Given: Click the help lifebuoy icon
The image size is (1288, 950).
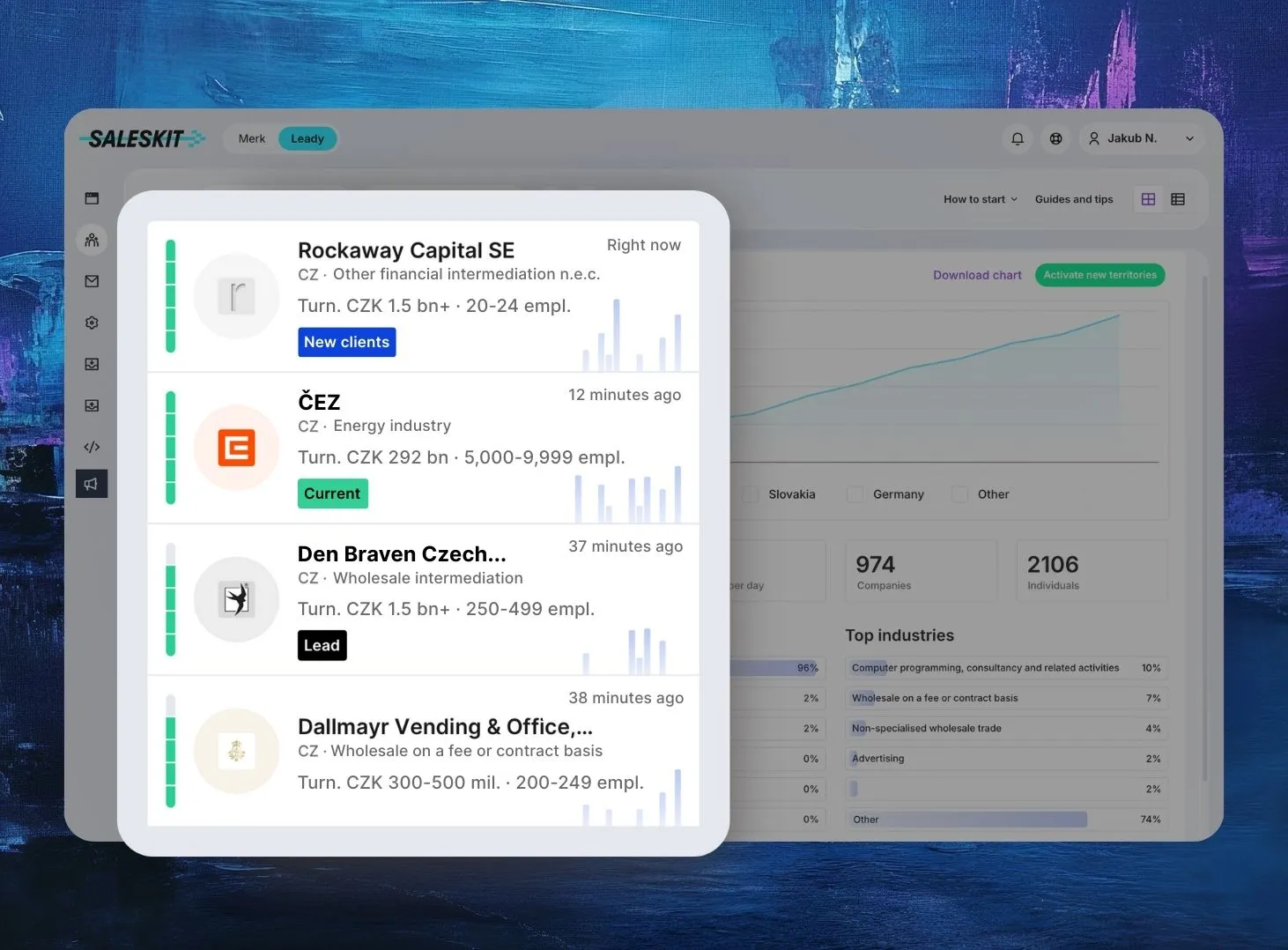Looking at the screenshot, I should pyautogui.click(x=1055, y=138).
